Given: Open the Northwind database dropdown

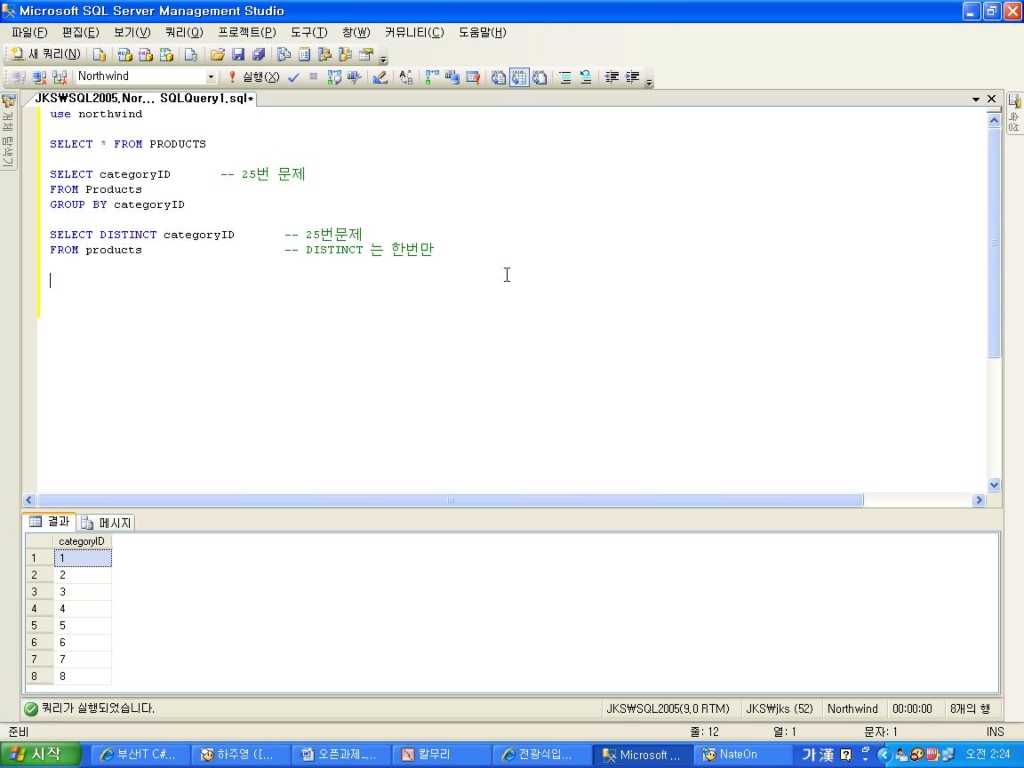Looking at the screenshot, I should [211, 77].
